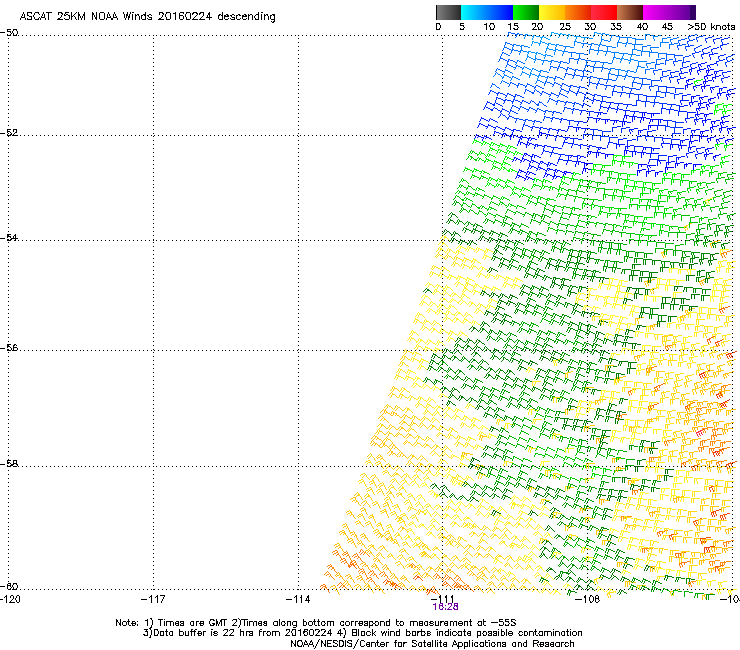Viewport: 740px width, 650px height.
Task: Click the '-60' latitude axis label
Action: (x=9, y=586)
